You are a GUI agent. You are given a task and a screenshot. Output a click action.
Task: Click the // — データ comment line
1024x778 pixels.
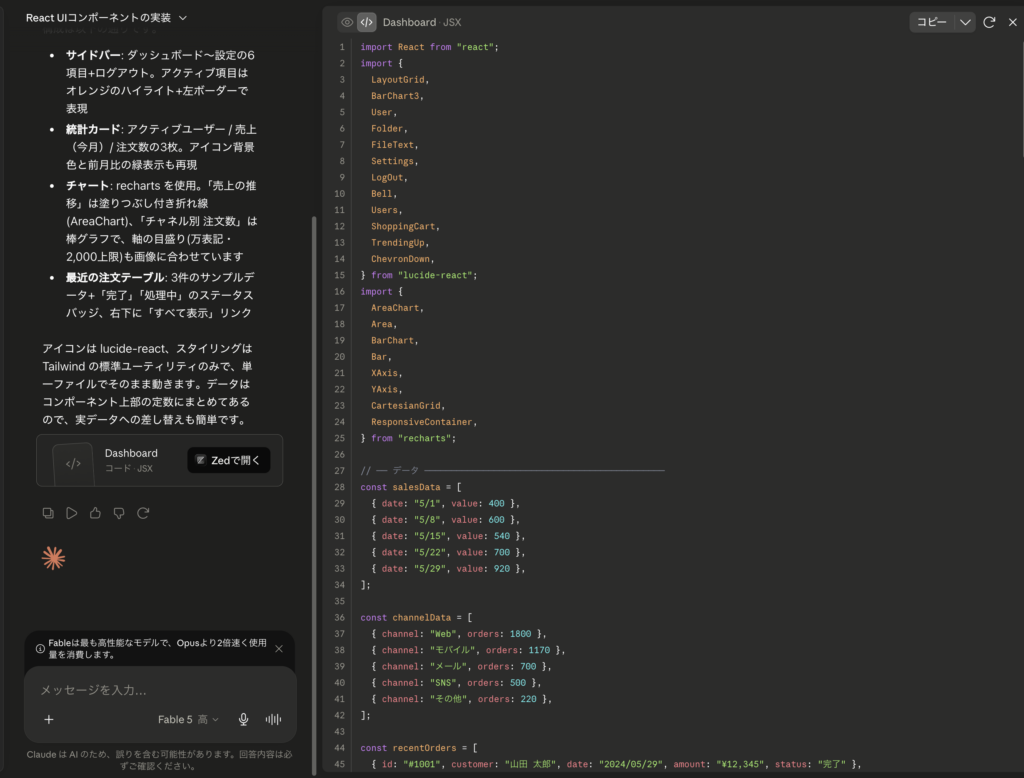[512, 471]
